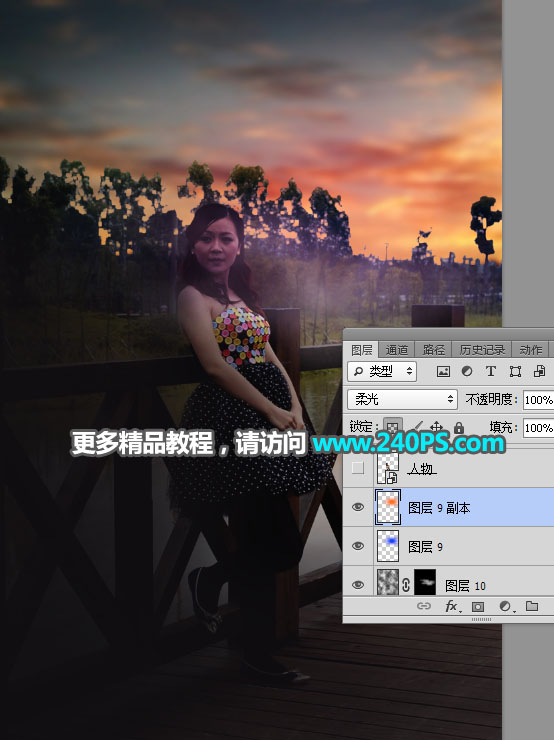
Task: Hide the 图层 9 副本 layer
Action: click(x=358, y=507)
